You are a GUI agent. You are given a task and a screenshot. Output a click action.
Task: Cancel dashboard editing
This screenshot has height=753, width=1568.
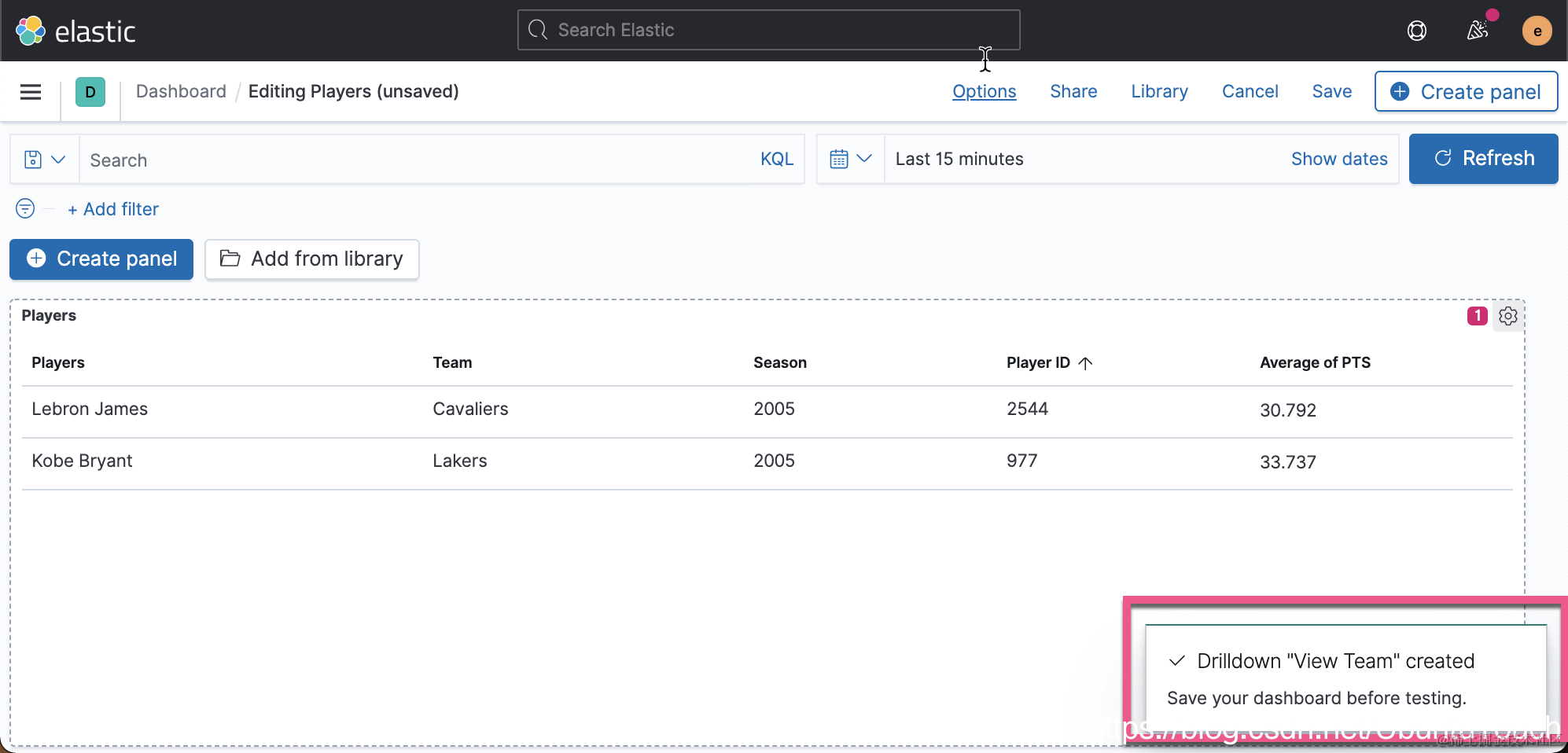click(x=1250, y=91)
